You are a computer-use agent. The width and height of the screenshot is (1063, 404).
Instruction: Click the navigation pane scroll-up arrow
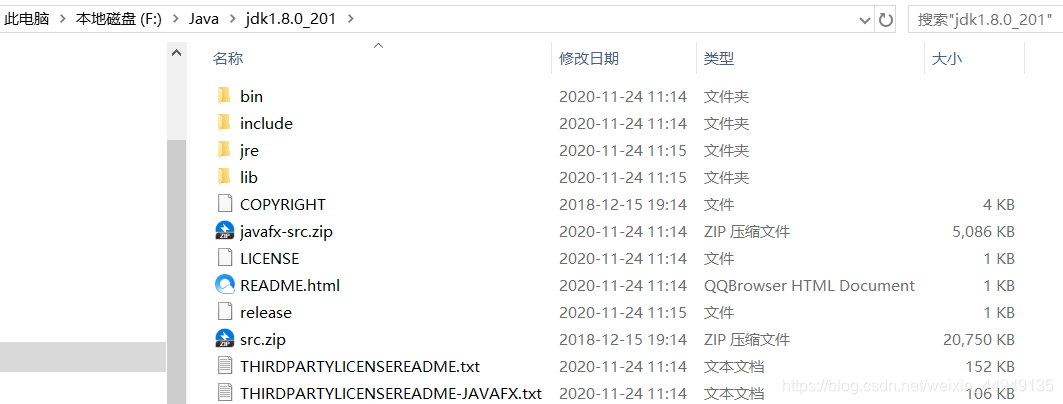[176, 53]
